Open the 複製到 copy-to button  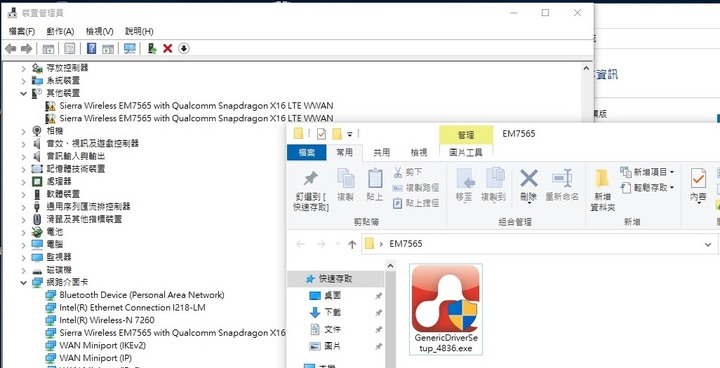[x=494, y=185]
